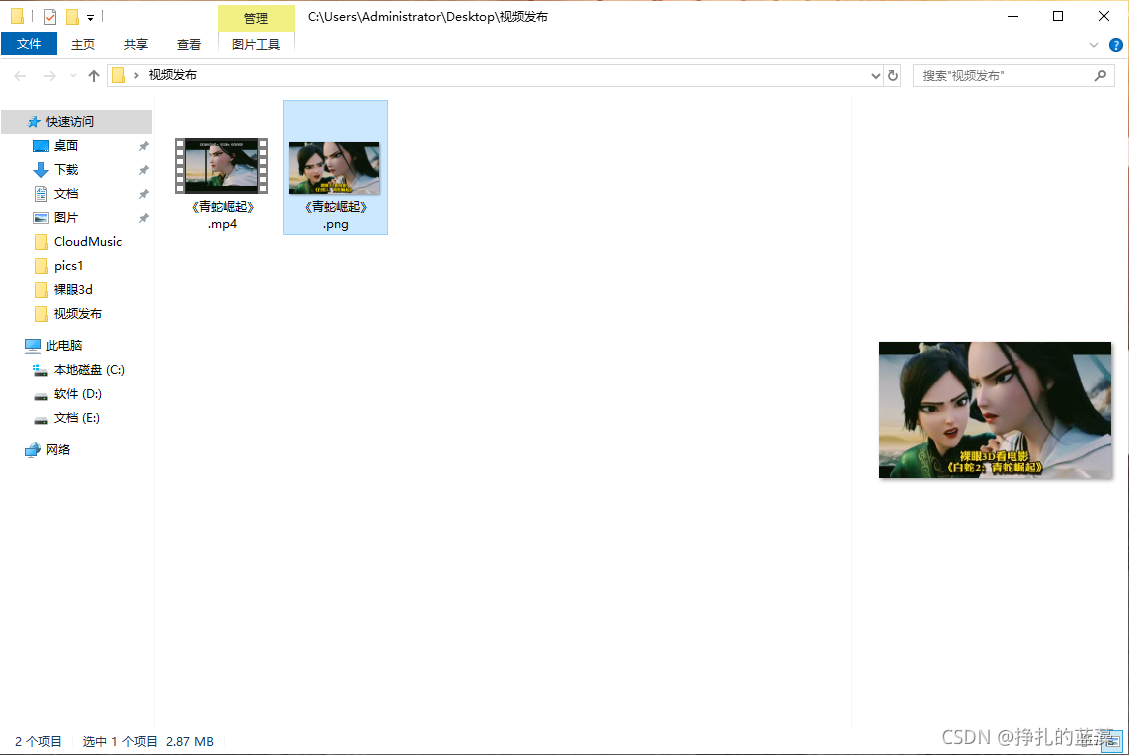The height and width of the screenshot is (755, 1129).
Task: Select 网络 in the navigation pane
Action: click(58, 450)
